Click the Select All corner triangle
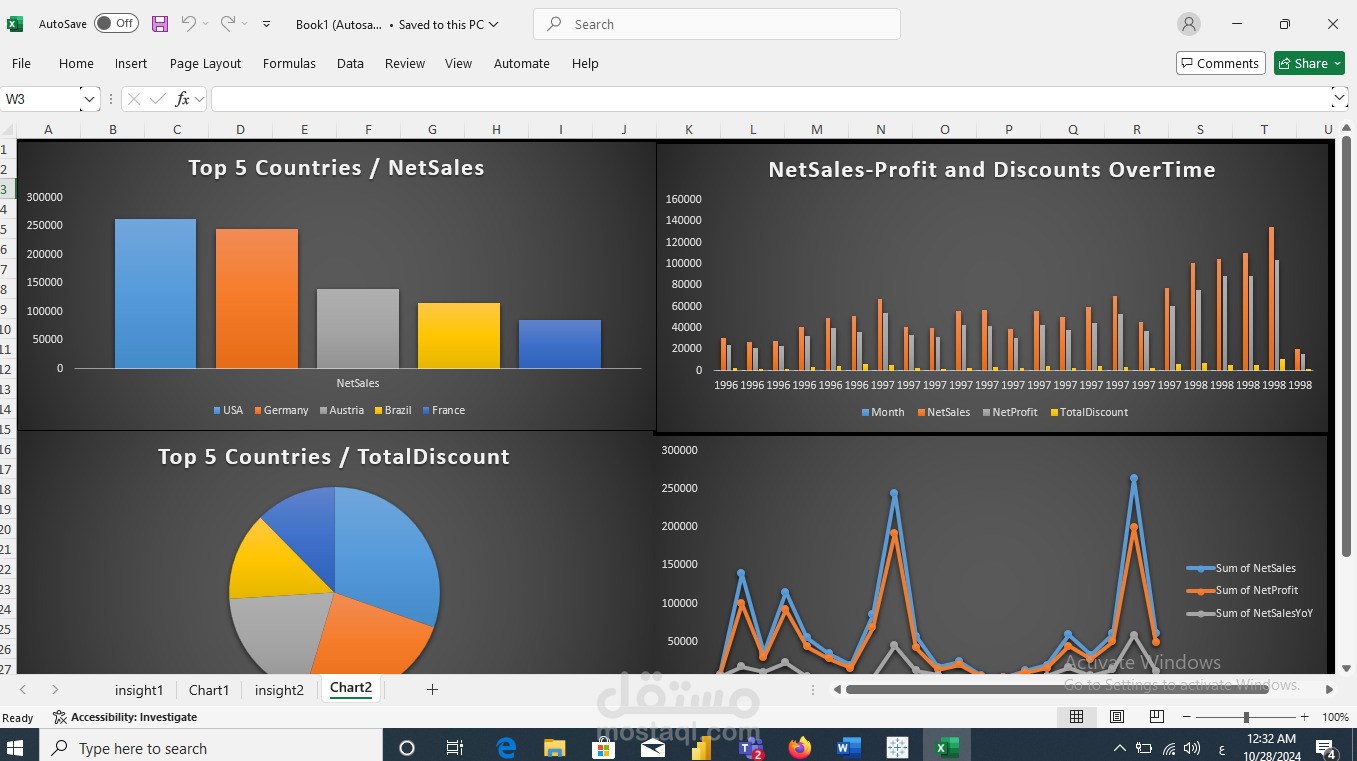The image size is (1357, 761). [x=8, y=130]
